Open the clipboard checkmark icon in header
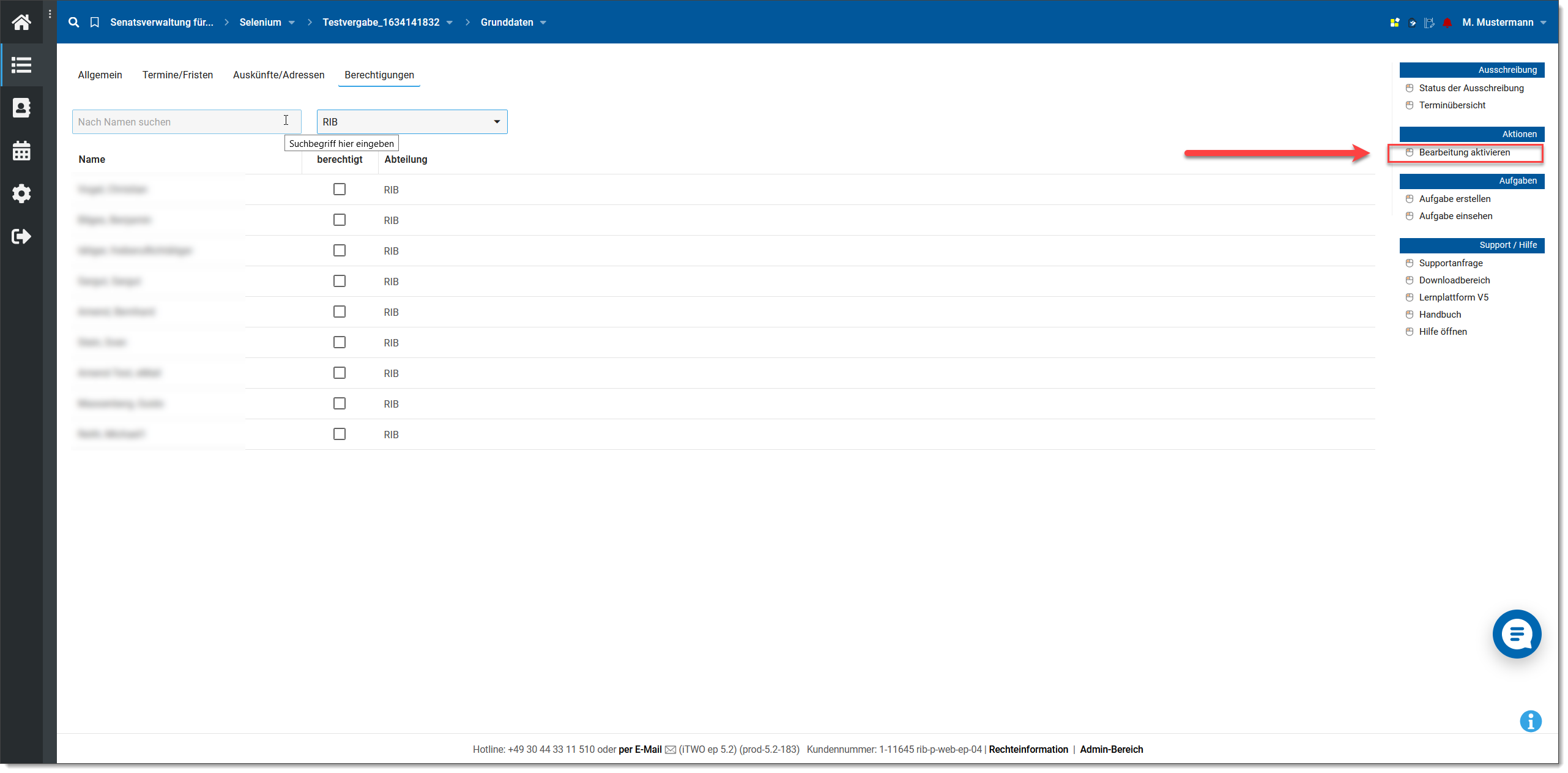 coord(1412,23)
